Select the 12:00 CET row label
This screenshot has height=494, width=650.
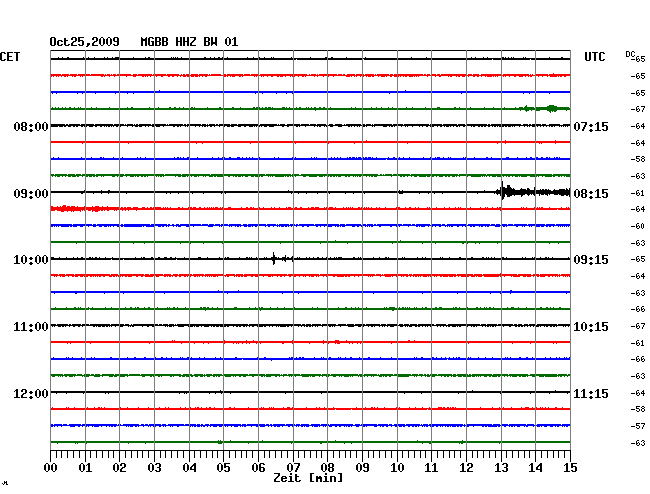[31, 393]
